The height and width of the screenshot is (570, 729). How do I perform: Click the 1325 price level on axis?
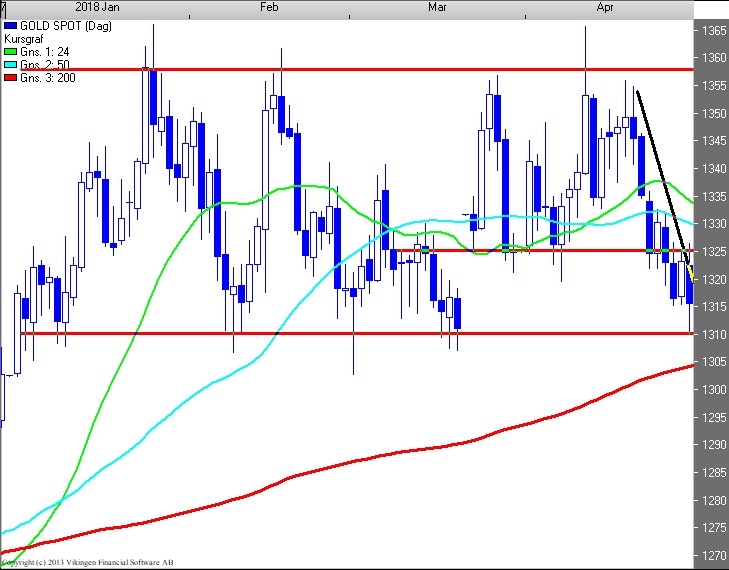pos(714,252)
